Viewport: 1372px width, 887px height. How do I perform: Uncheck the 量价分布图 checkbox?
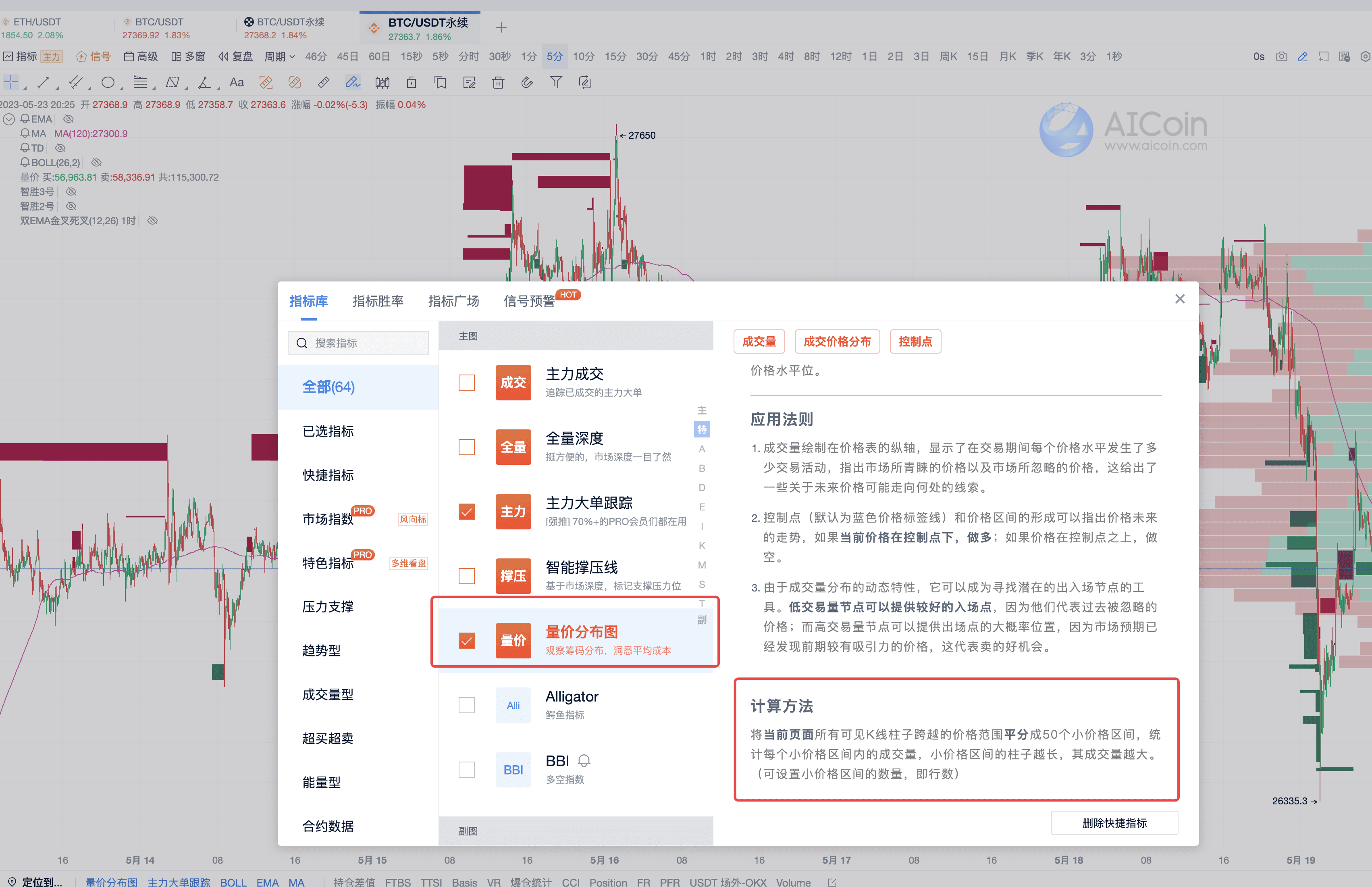pyautogui.click(x=466, y=641)
